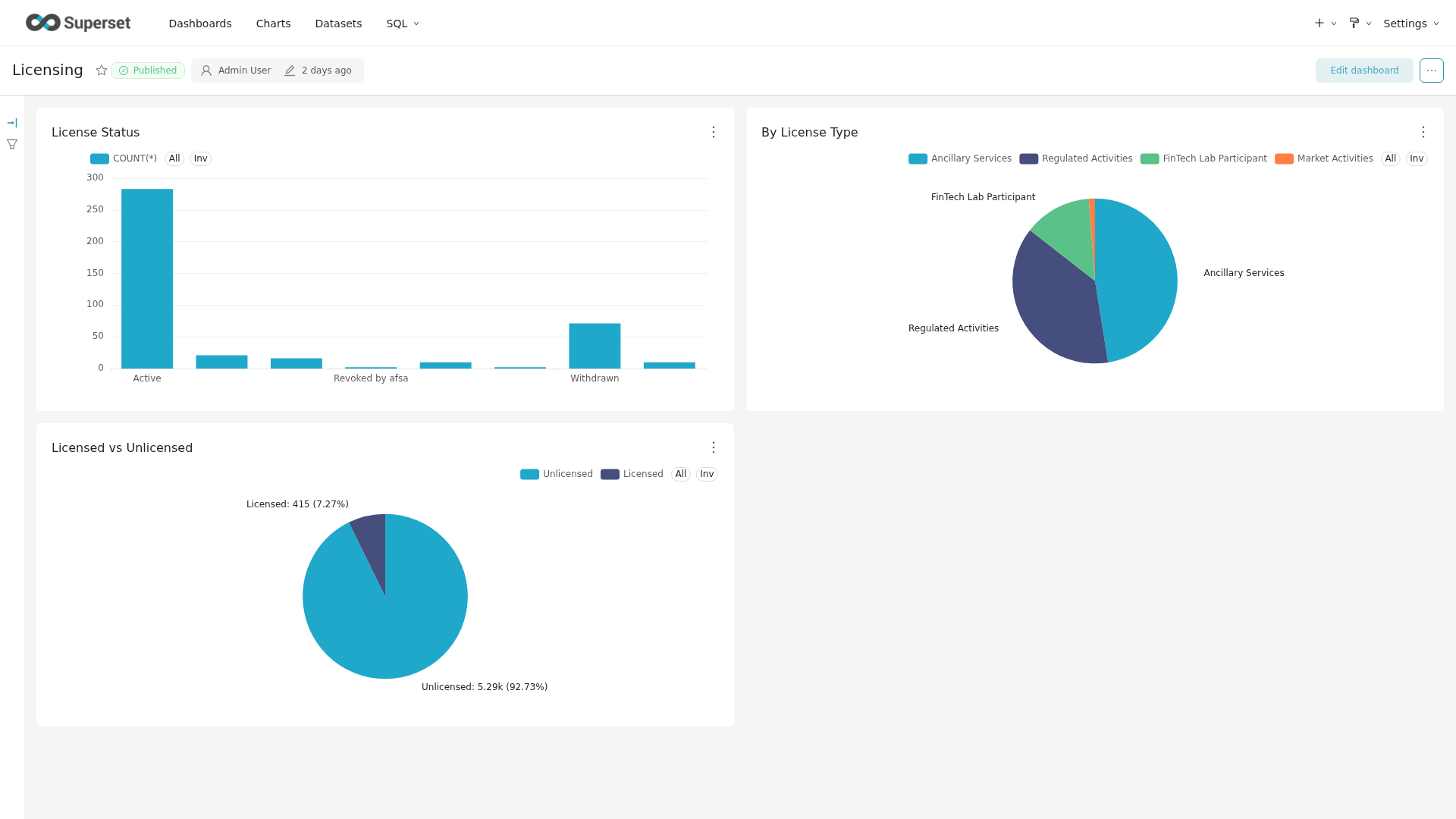
Task: Click the funnel filter icon in sidebar
Action: tap(12, 144)
